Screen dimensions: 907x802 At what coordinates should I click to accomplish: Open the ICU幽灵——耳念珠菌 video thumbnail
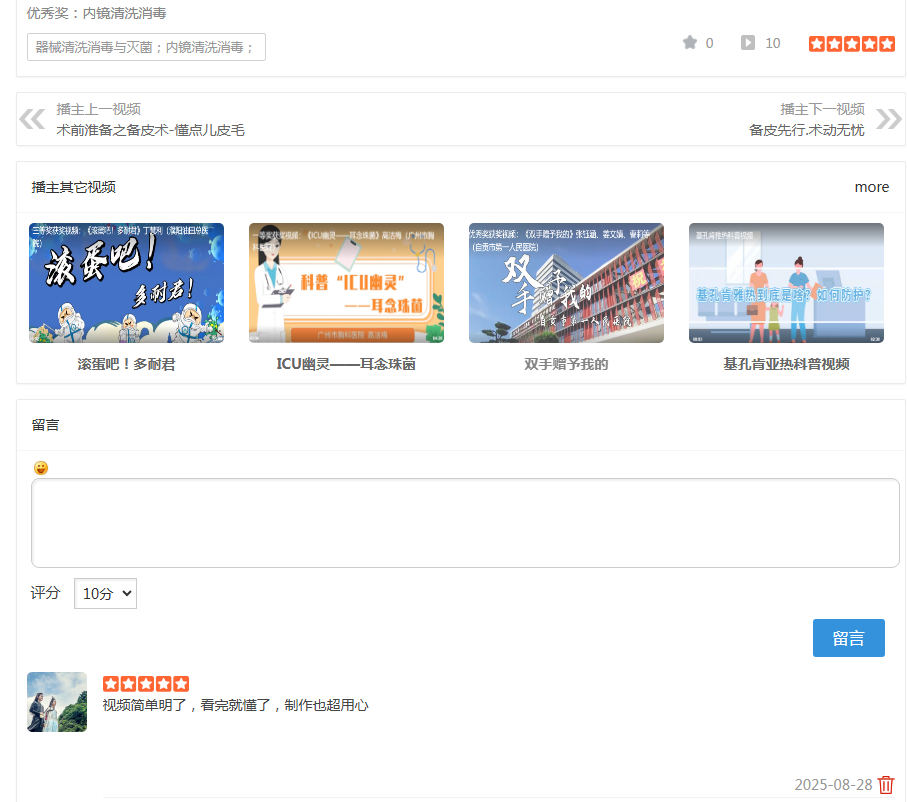click(x=346, y=282)
